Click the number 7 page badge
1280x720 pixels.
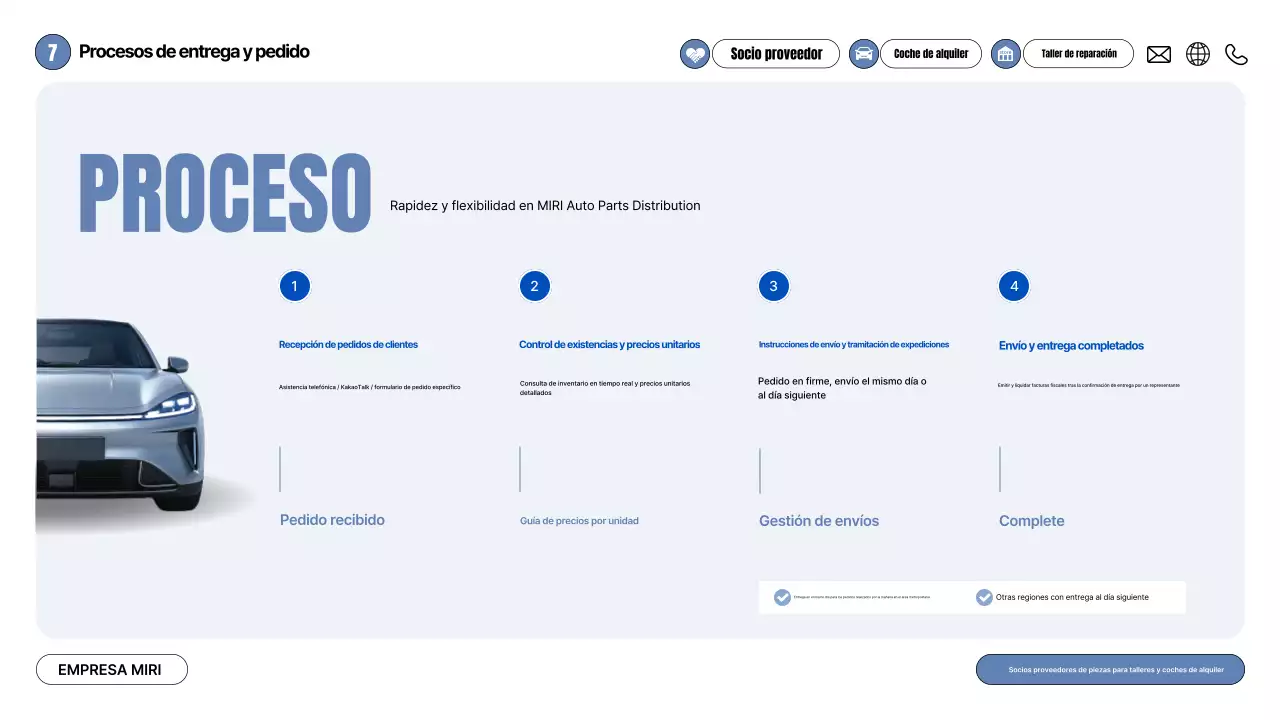pos(53,52)
